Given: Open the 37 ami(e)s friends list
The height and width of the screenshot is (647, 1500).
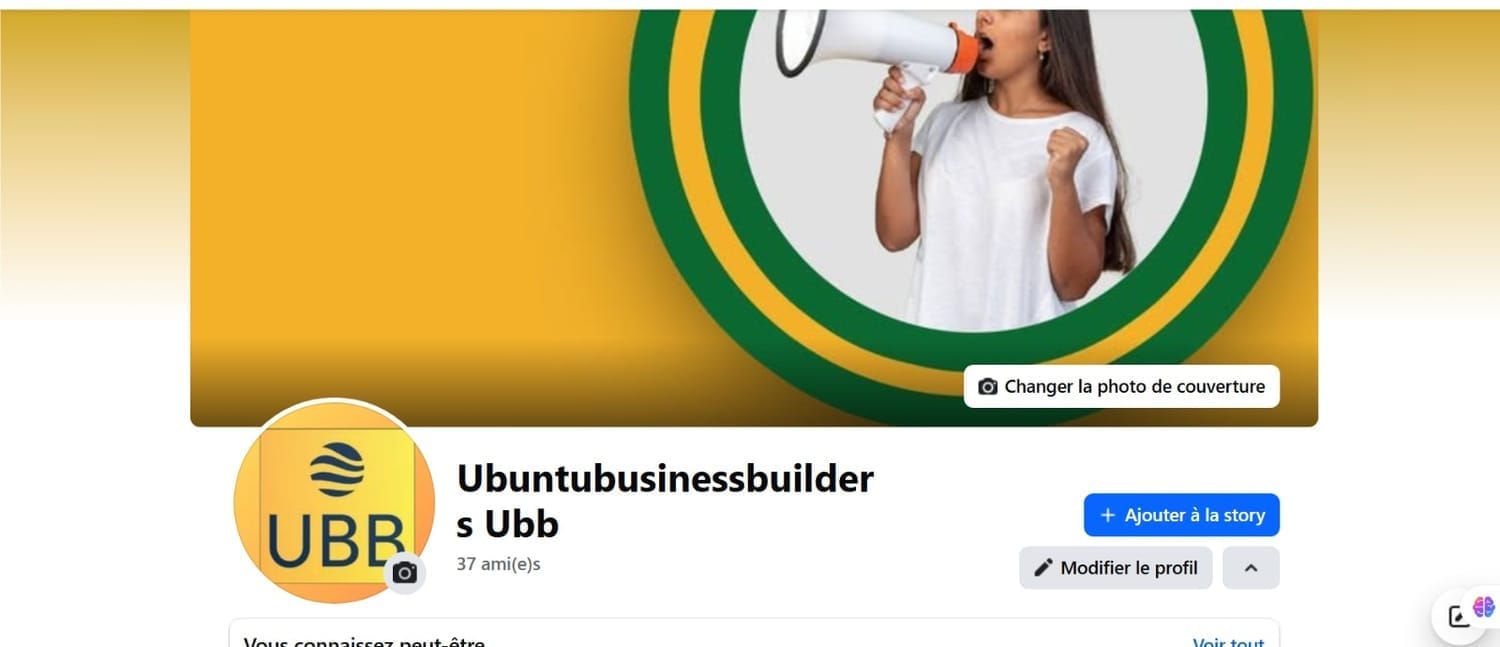Looking at the screenshot, I should tap(498, 564).
